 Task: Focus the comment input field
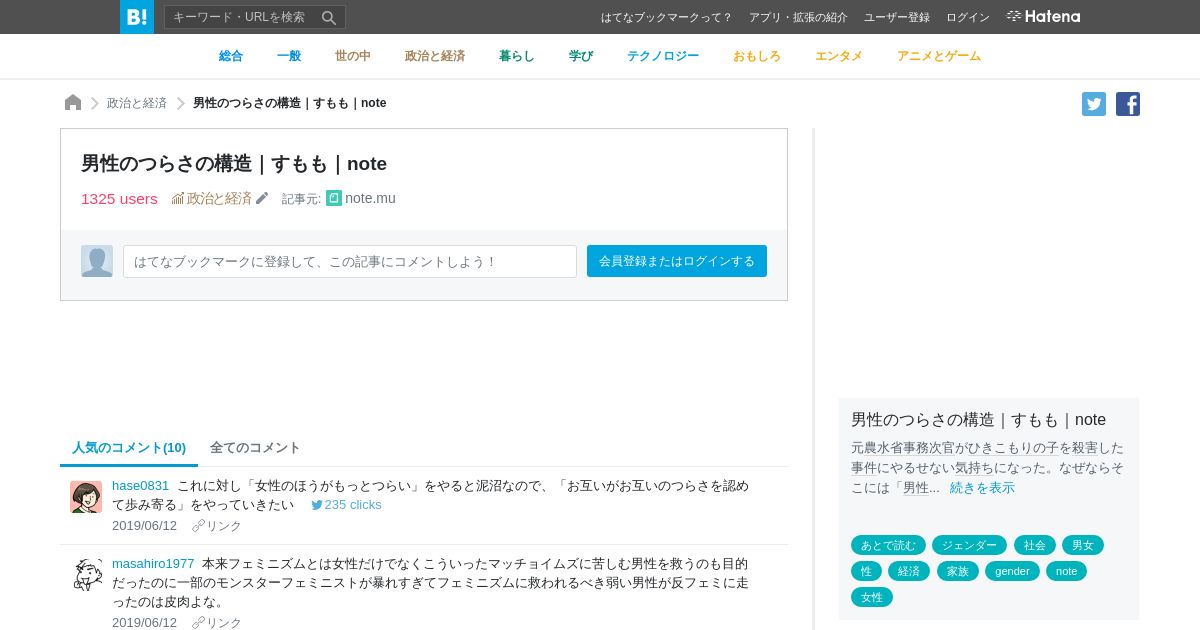350,261
